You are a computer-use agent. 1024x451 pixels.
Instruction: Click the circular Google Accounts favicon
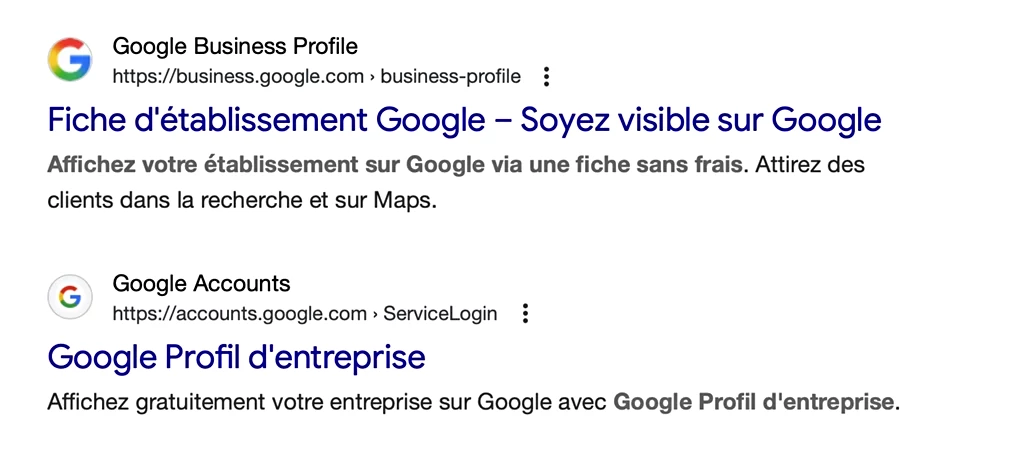point(70,297)
